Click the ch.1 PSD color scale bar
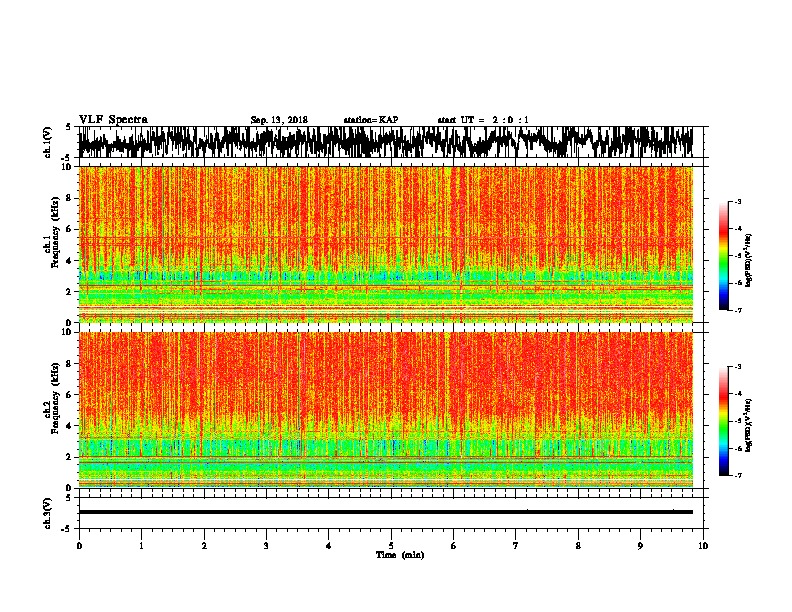 coord(723,256)
